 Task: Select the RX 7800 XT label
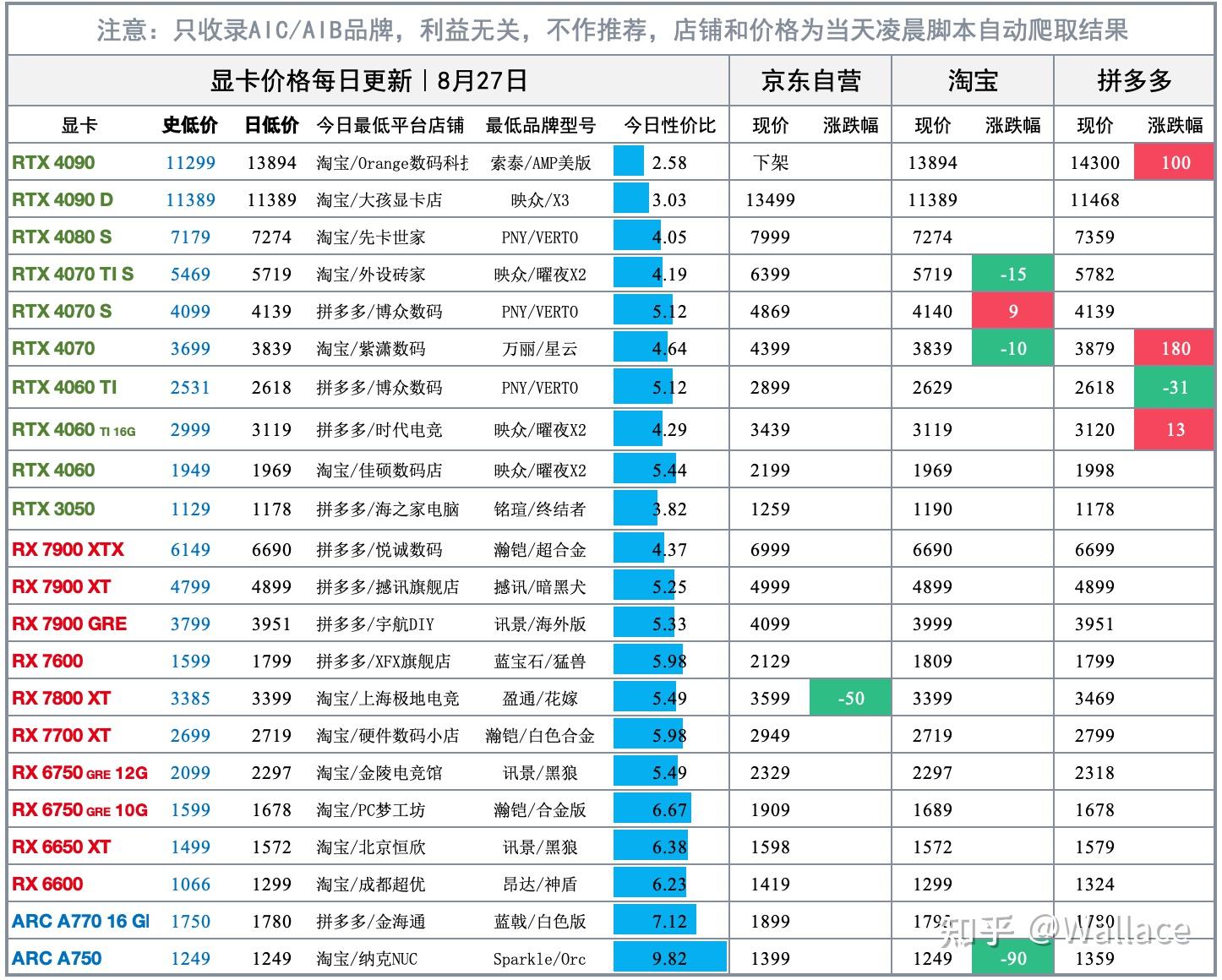pyautogui.click(x=61, y=699)
